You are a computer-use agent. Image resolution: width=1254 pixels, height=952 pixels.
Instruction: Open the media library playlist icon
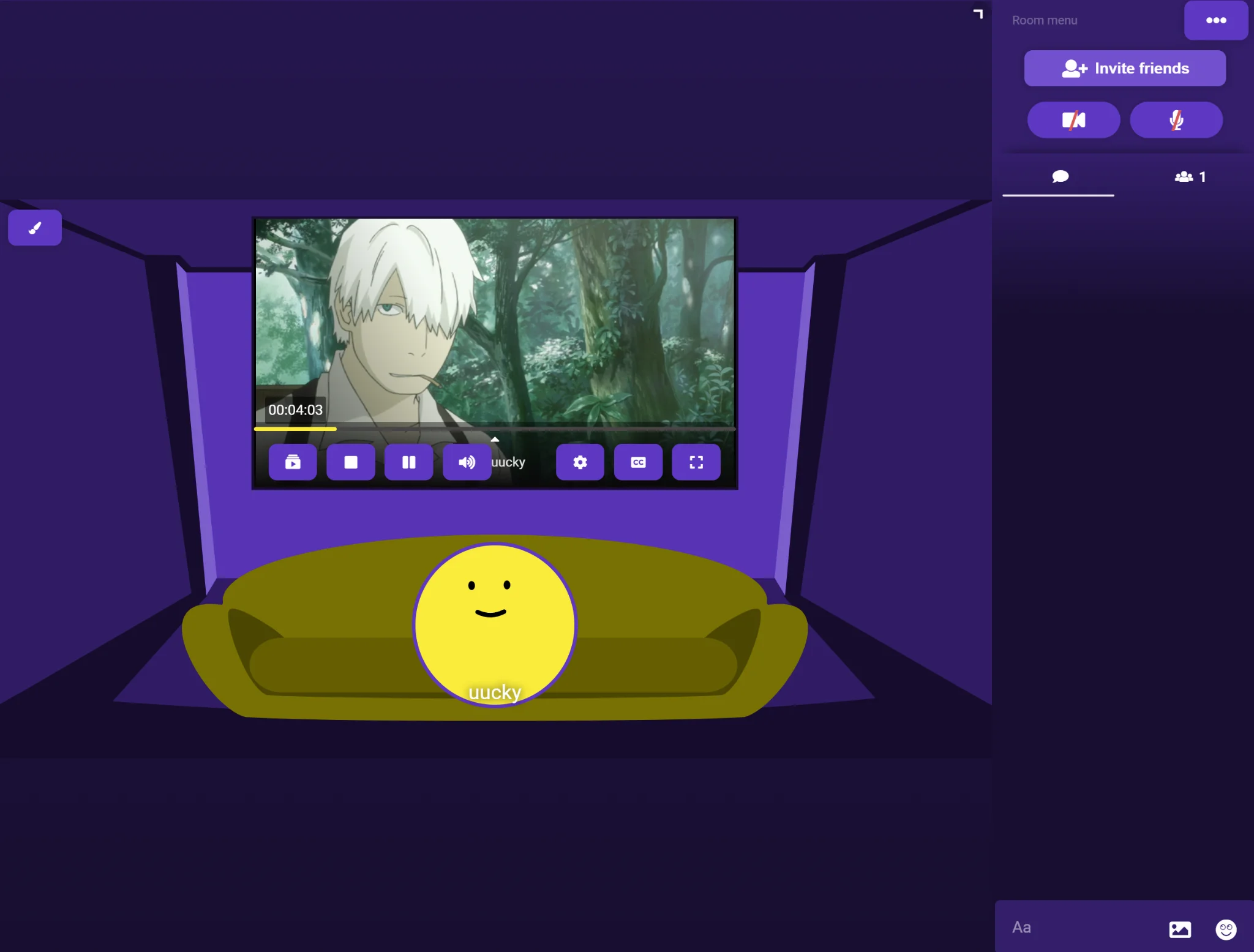293,462
